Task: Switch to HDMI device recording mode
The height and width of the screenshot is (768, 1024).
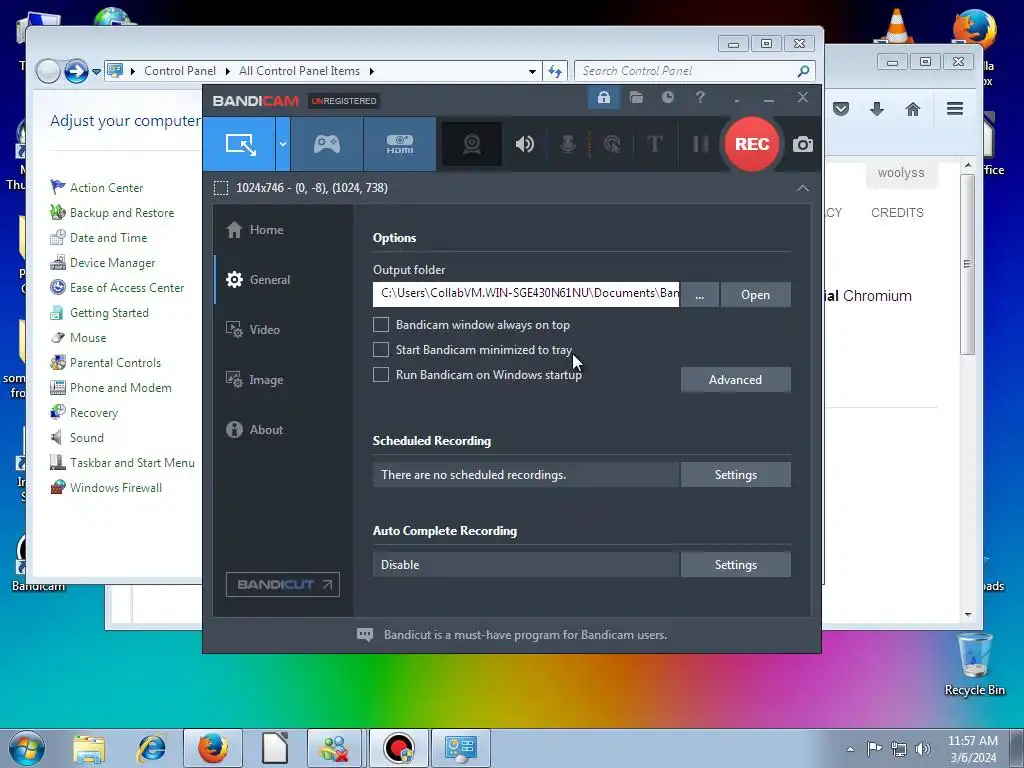Action: click(400, 144)
